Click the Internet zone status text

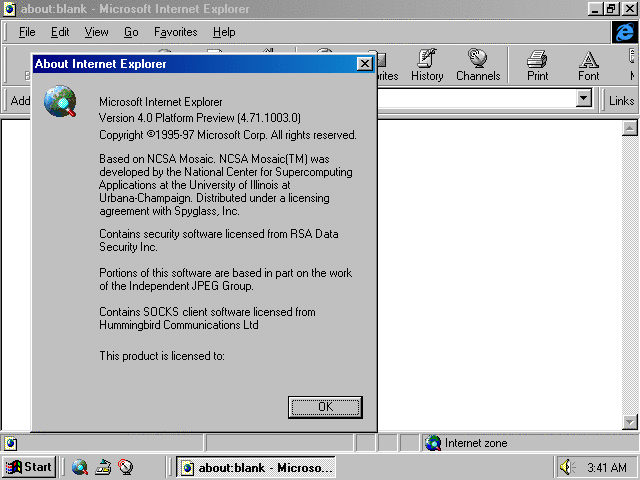pyautogui.click(x=476, y=443)
